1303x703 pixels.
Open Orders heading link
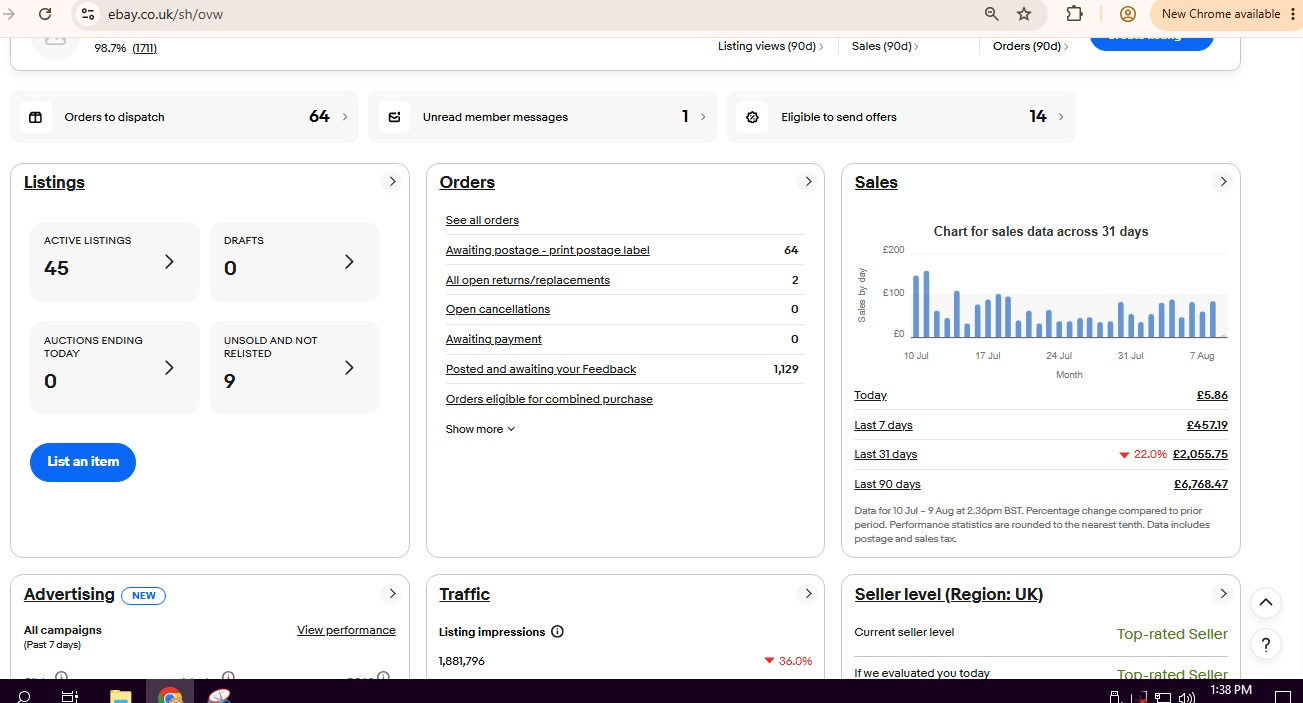[467, 182]
